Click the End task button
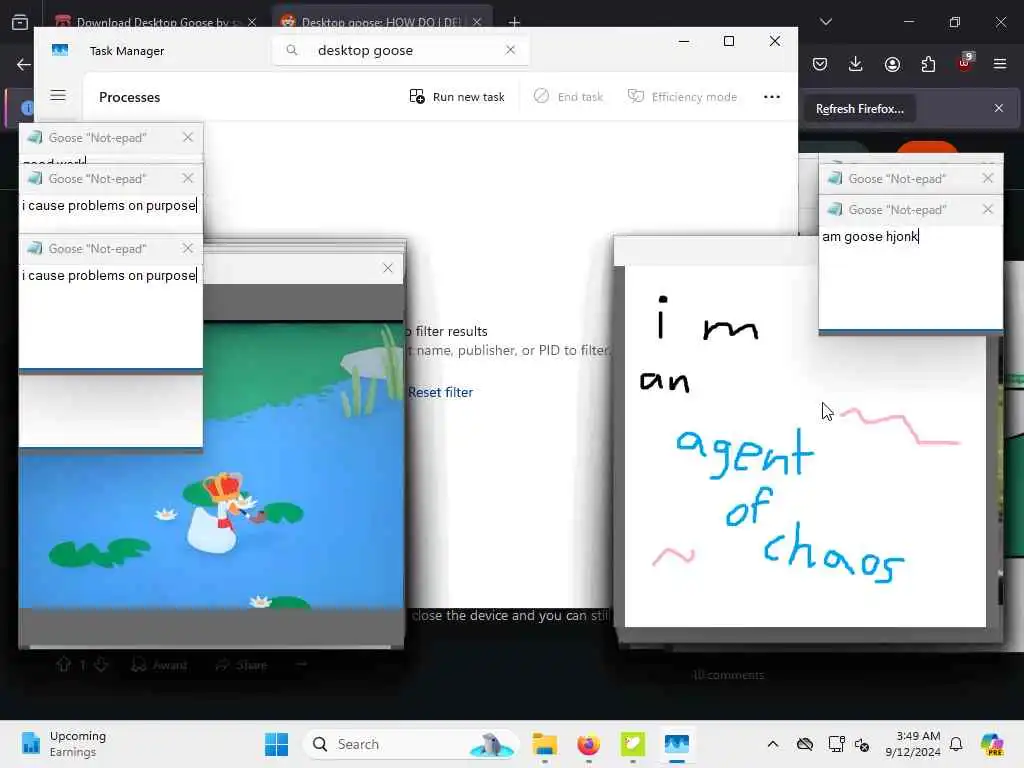This screenshot has height=768, width=1024. pos(569,97)
